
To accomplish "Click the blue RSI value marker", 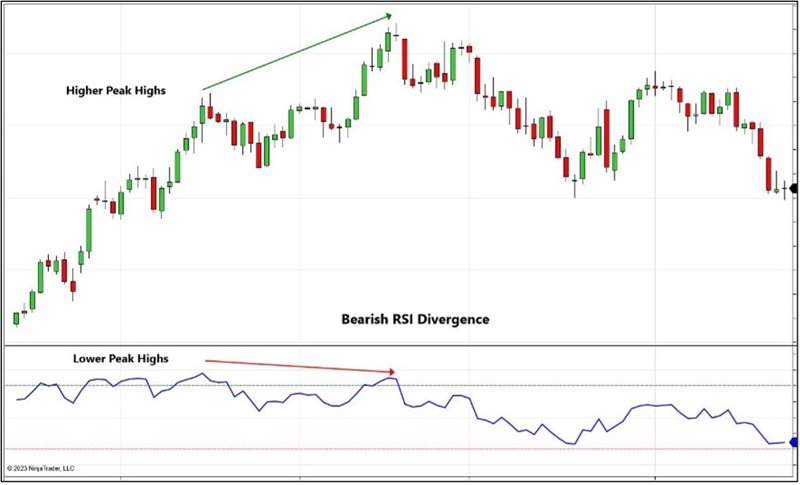I will [794, 442].
